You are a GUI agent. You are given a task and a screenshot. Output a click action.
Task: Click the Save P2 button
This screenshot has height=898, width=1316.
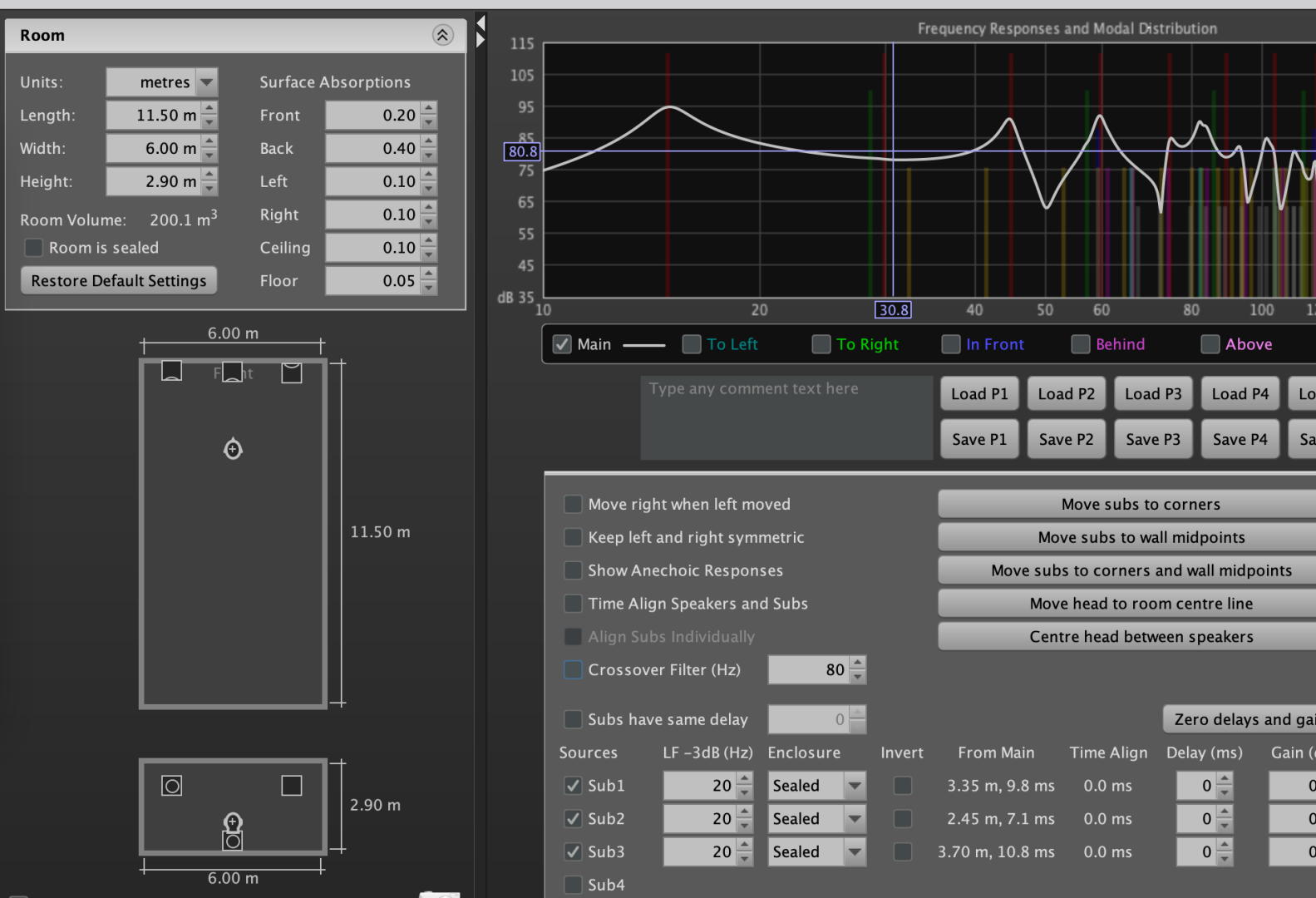tap(1066, 439)
